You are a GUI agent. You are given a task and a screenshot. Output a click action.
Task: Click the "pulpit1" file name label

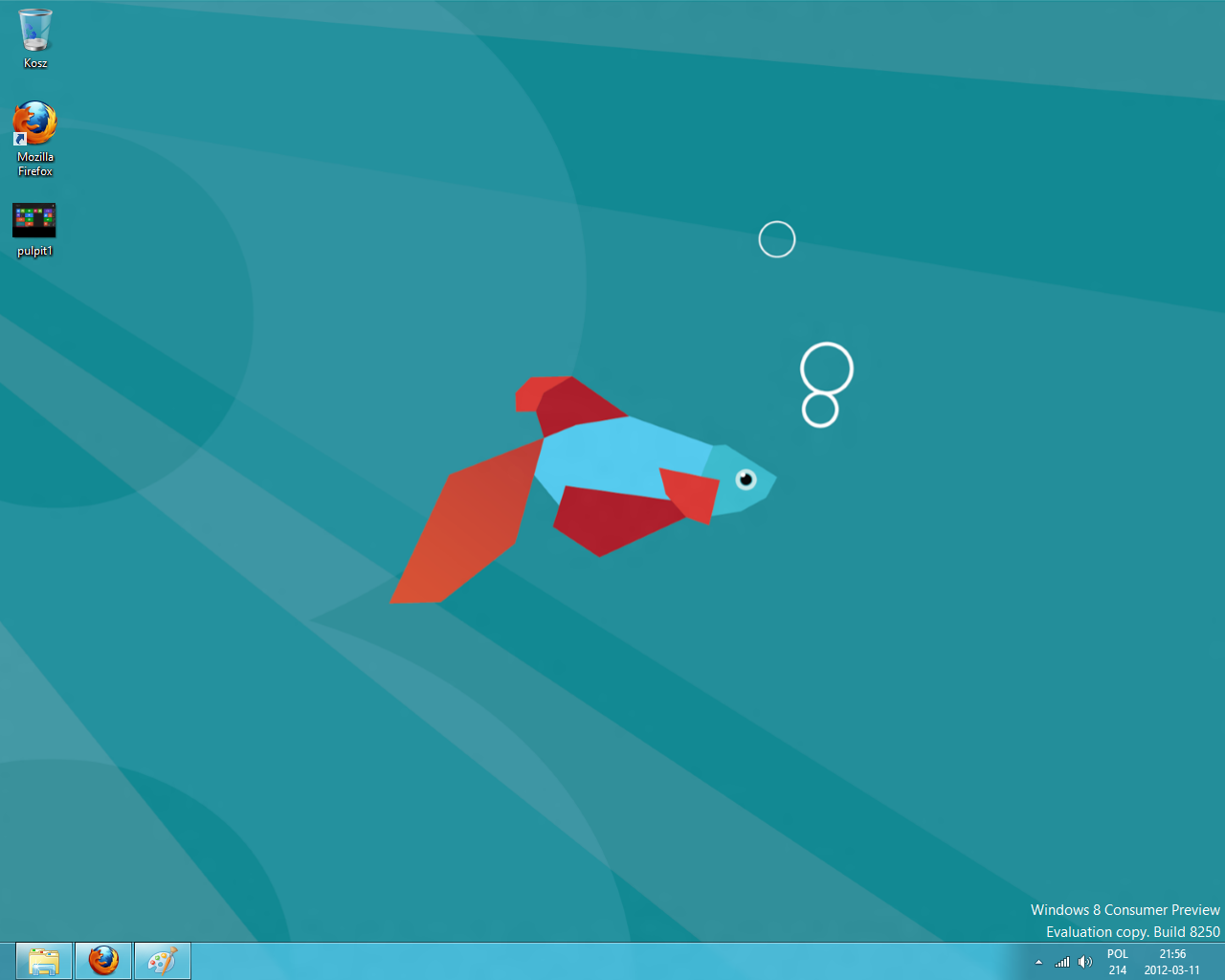[x=35, y=252]
